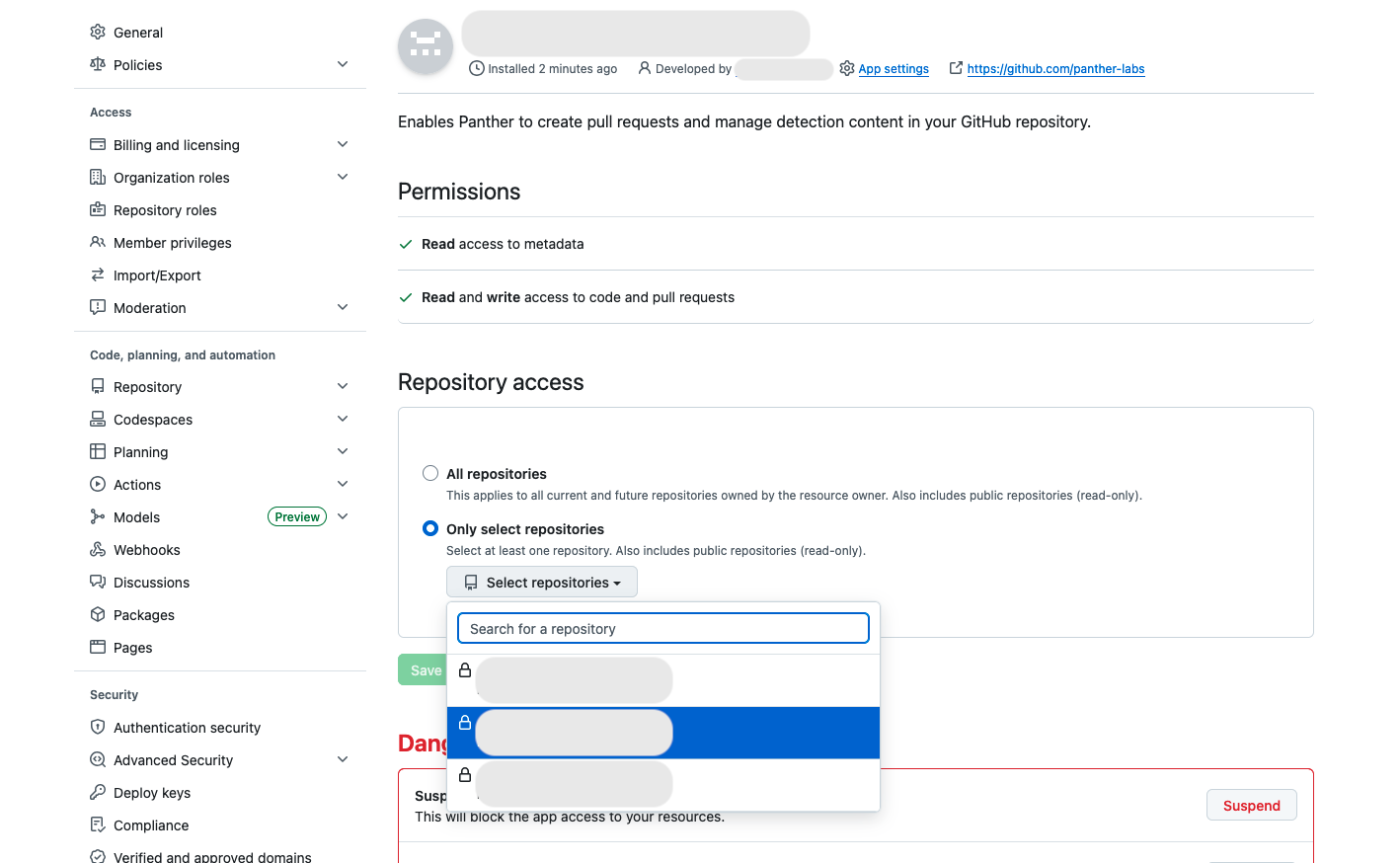
Task: Select the All repositories radio button
Action: 430,473
